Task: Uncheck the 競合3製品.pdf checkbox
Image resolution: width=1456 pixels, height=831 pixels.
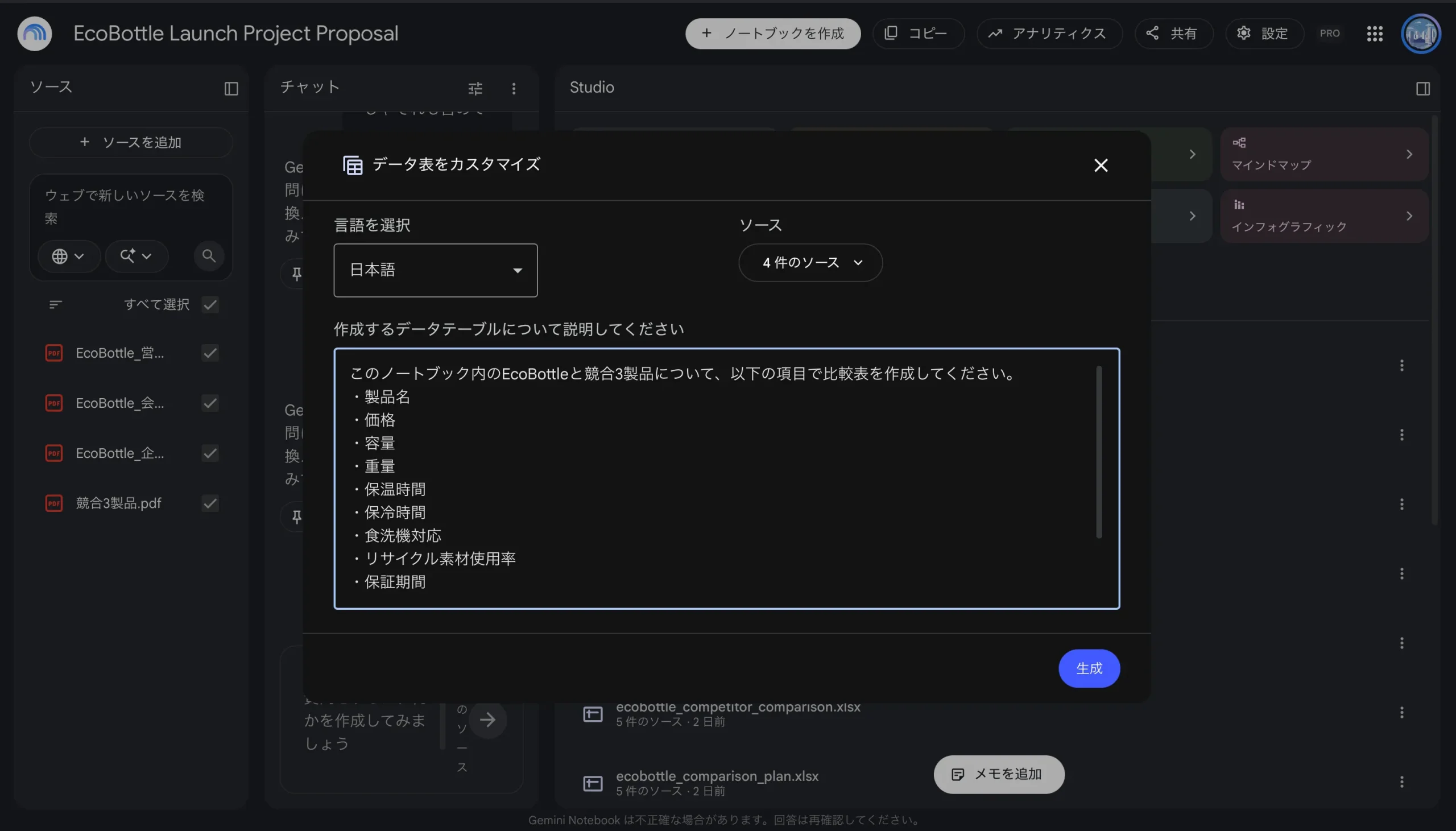Action: (210, 503)
